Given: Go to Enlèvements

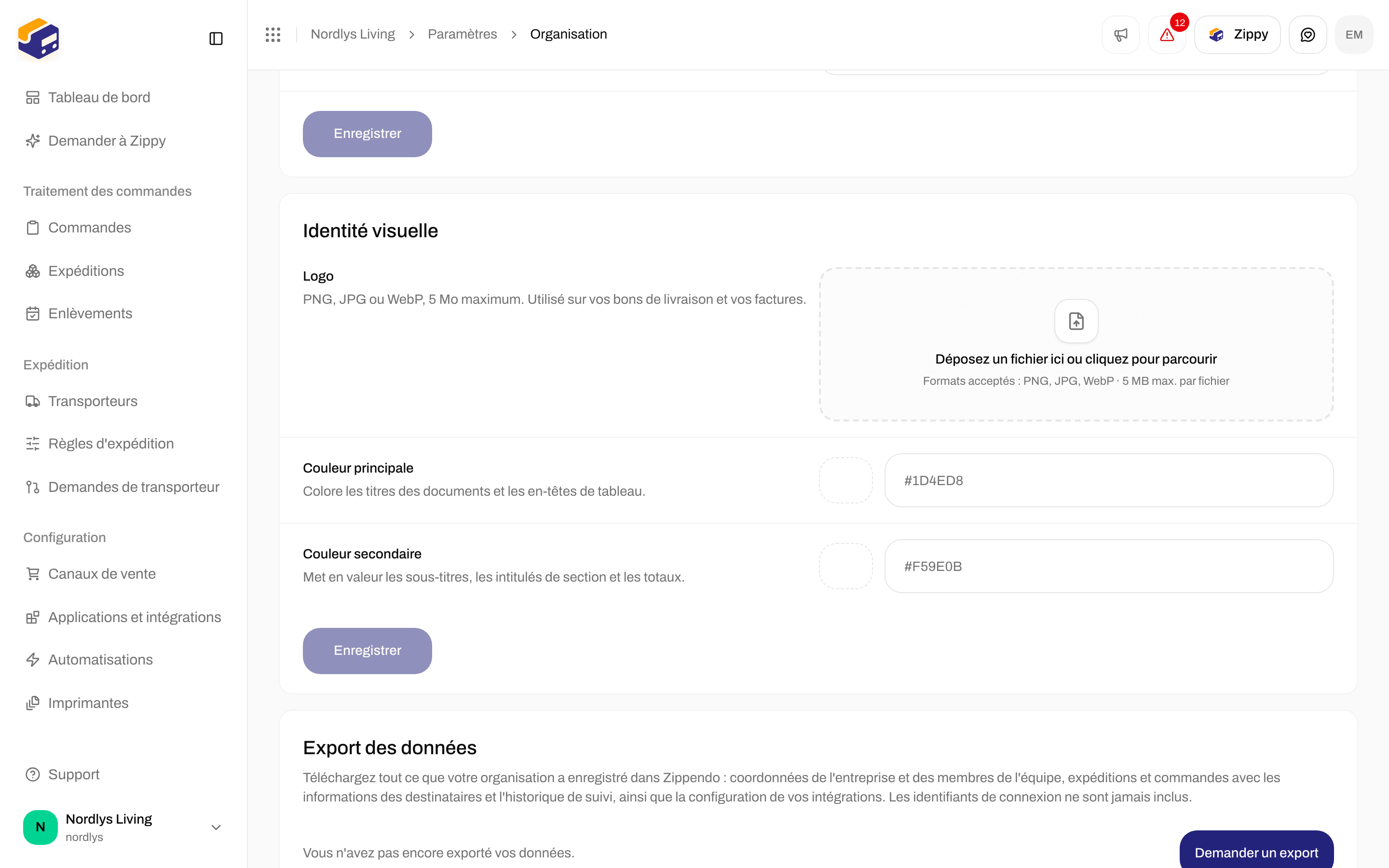Looking at the screenshot, I should (79, 313).
